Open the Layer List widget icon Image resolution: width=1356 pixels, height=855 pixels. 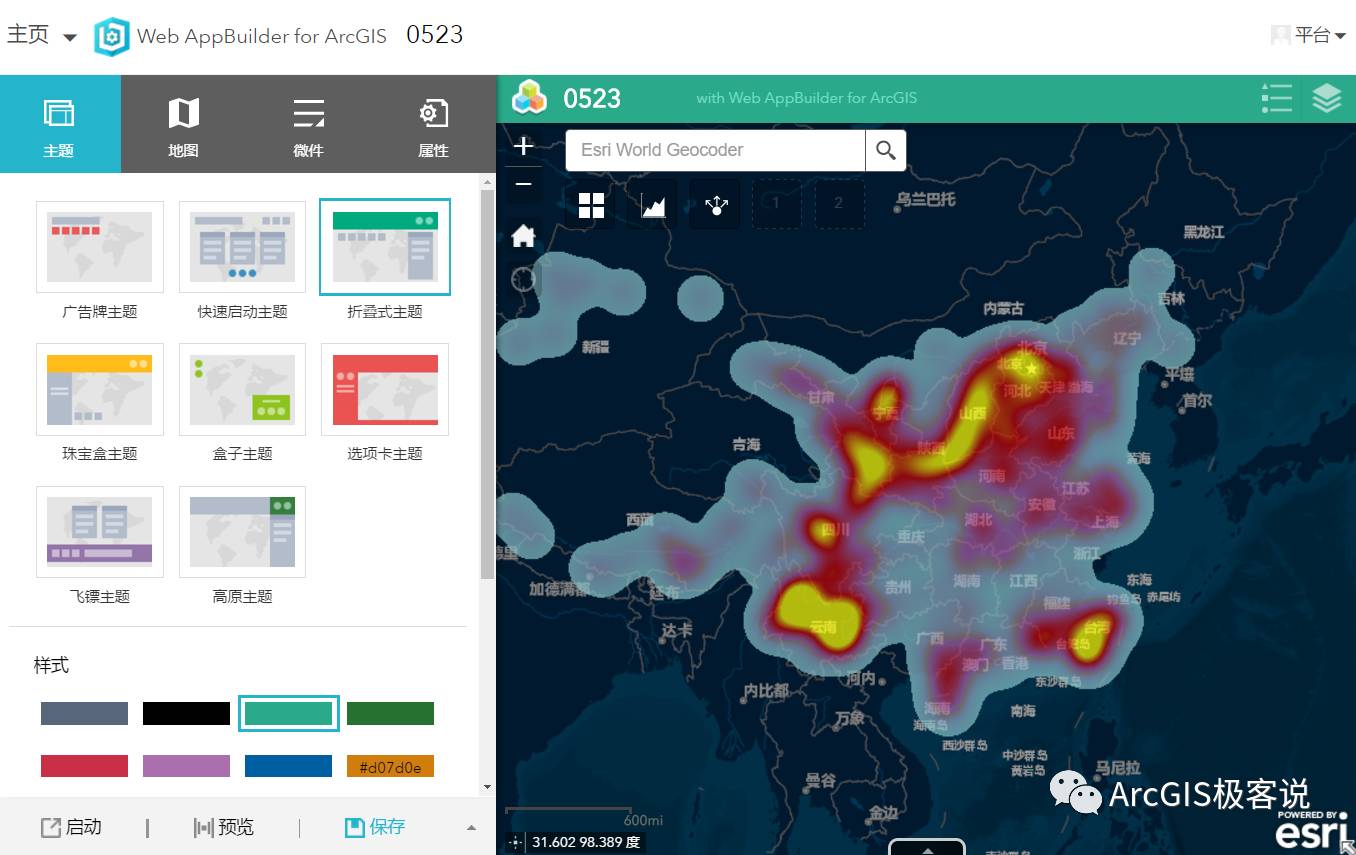1326,98
